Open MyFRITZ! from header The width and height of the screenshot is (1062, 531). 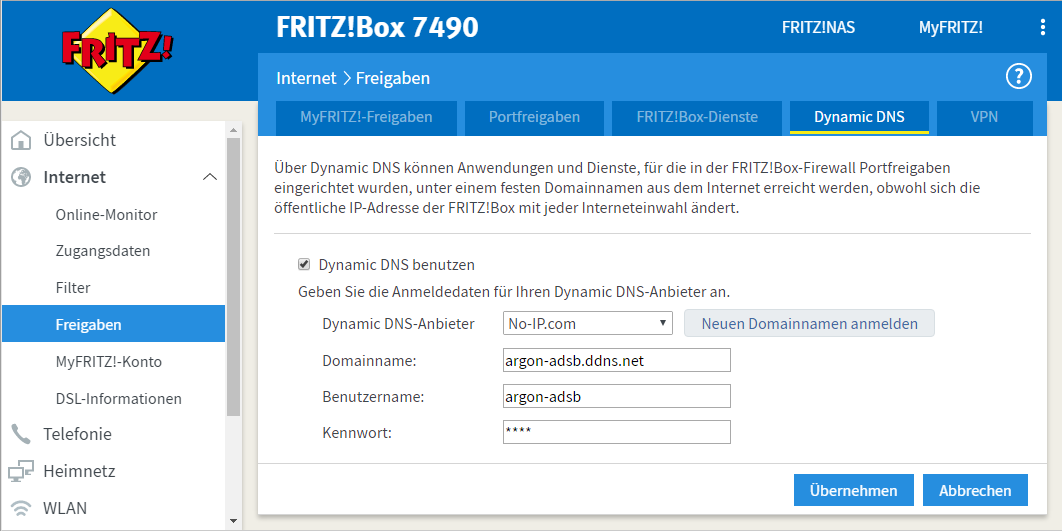click(x=950, y=28)
